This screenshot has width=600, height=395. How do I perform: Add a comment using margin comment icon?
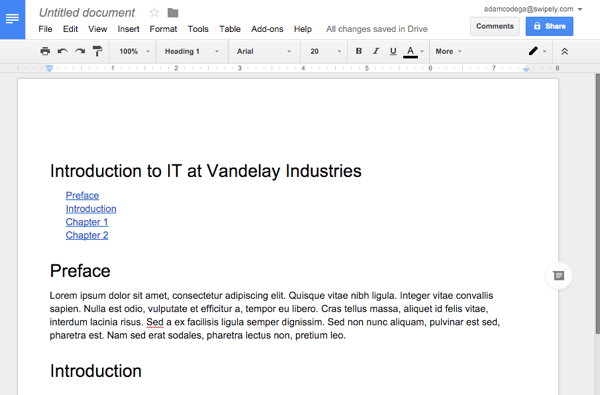coord(559,276)
